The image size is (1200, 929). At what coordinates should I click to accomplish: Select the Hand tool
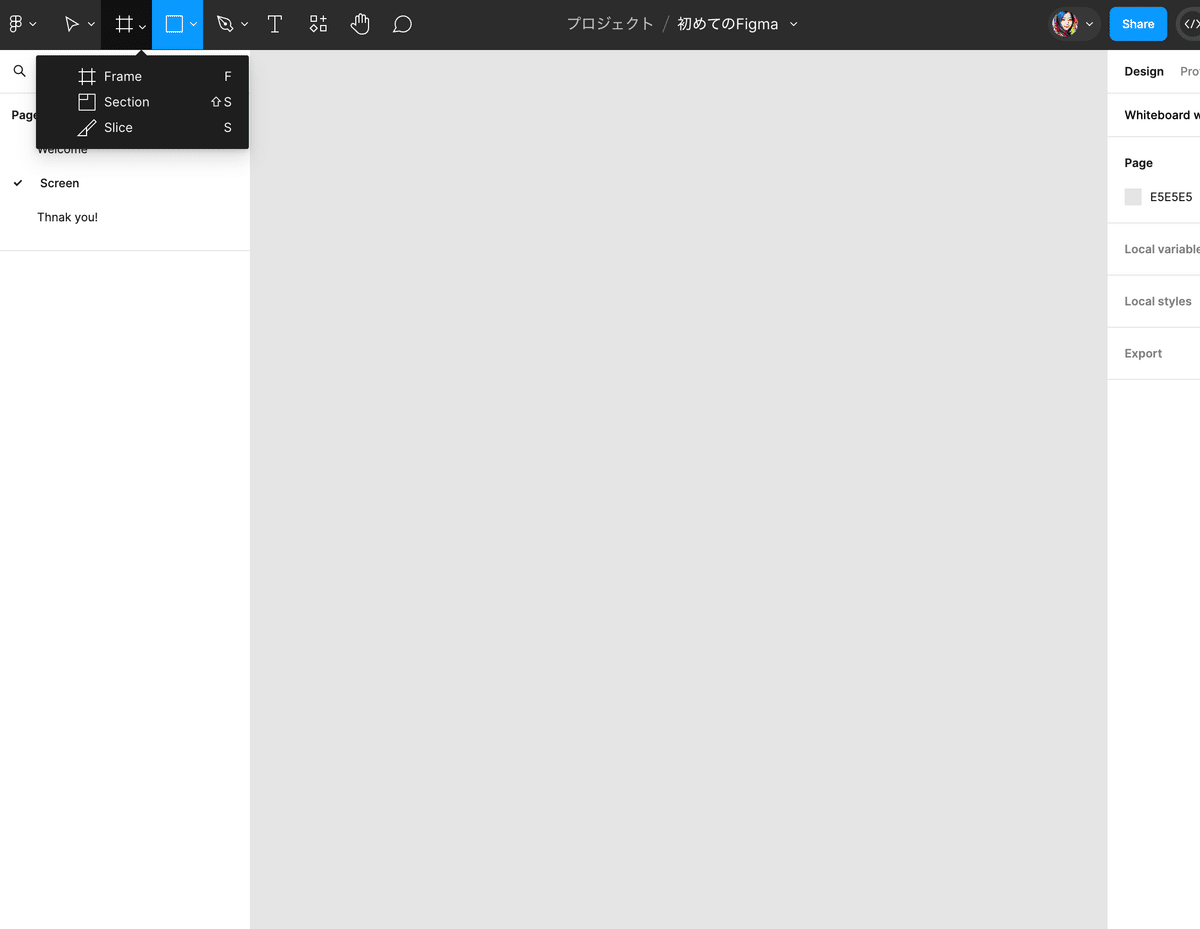coord(360,24)
